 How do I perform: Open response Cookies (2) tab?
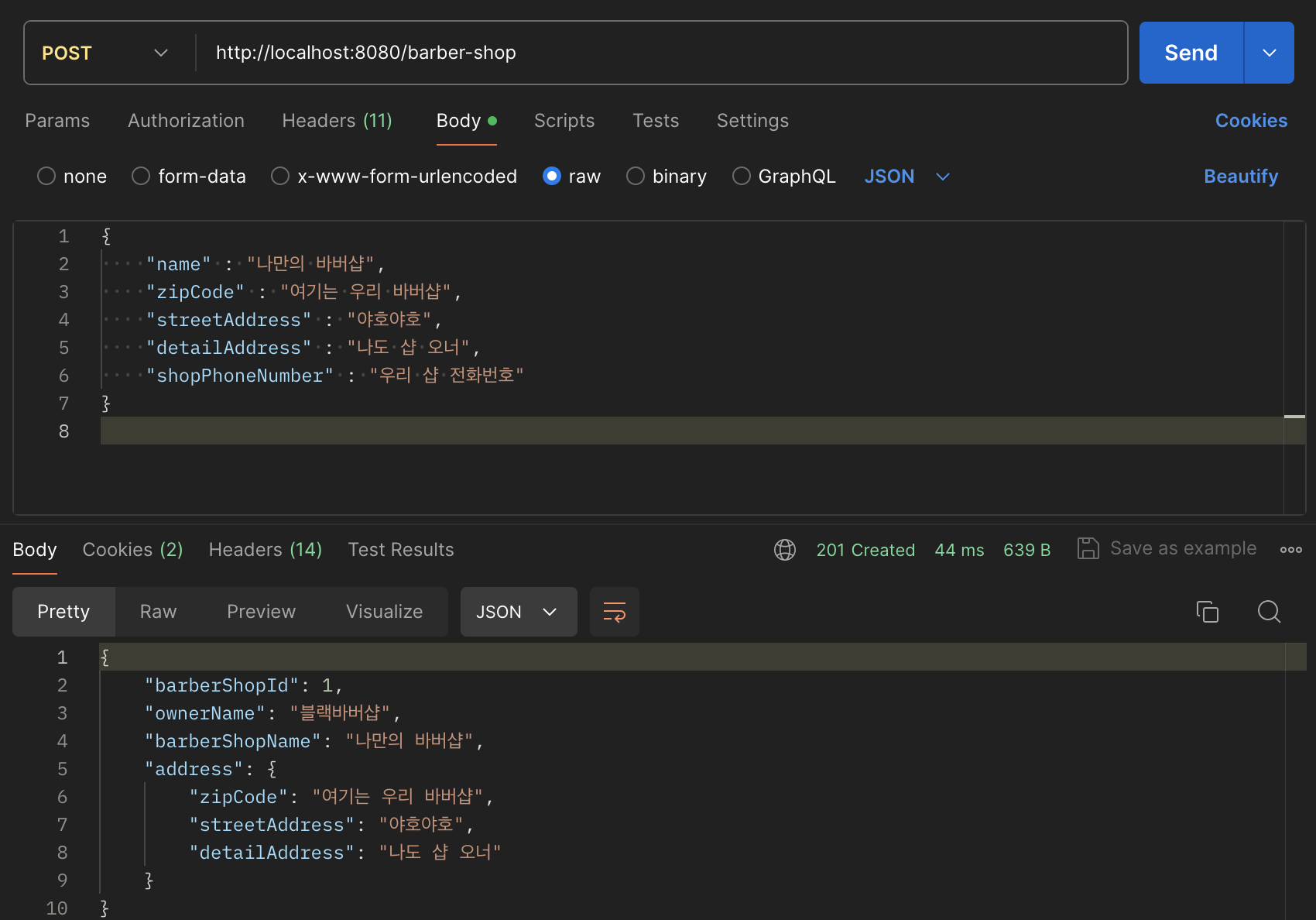[x=132, y=550]
